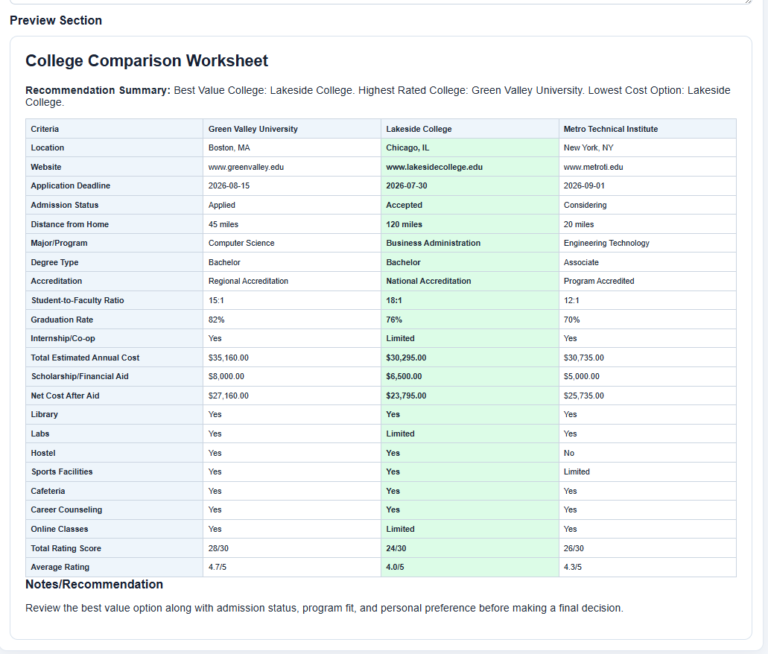Click the 76% graduation rate cell
768x654 pixels.
point(470,319)
